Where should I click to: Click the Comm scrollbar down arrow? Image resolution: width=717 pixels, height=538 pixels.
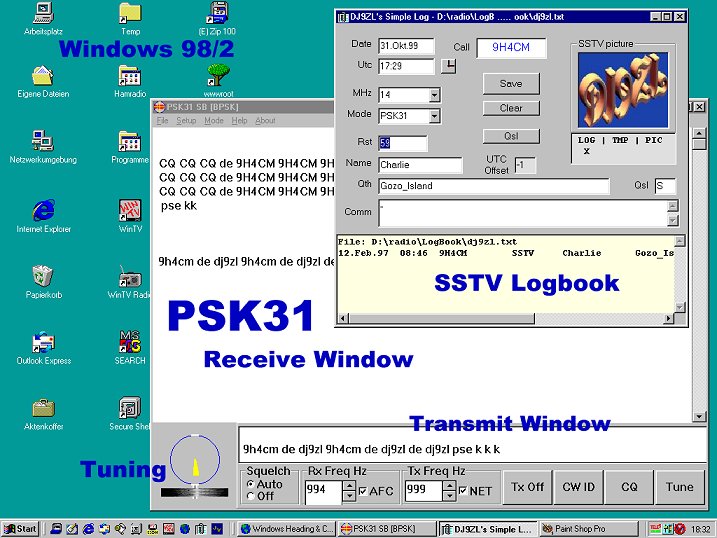(x=672, y=220)
